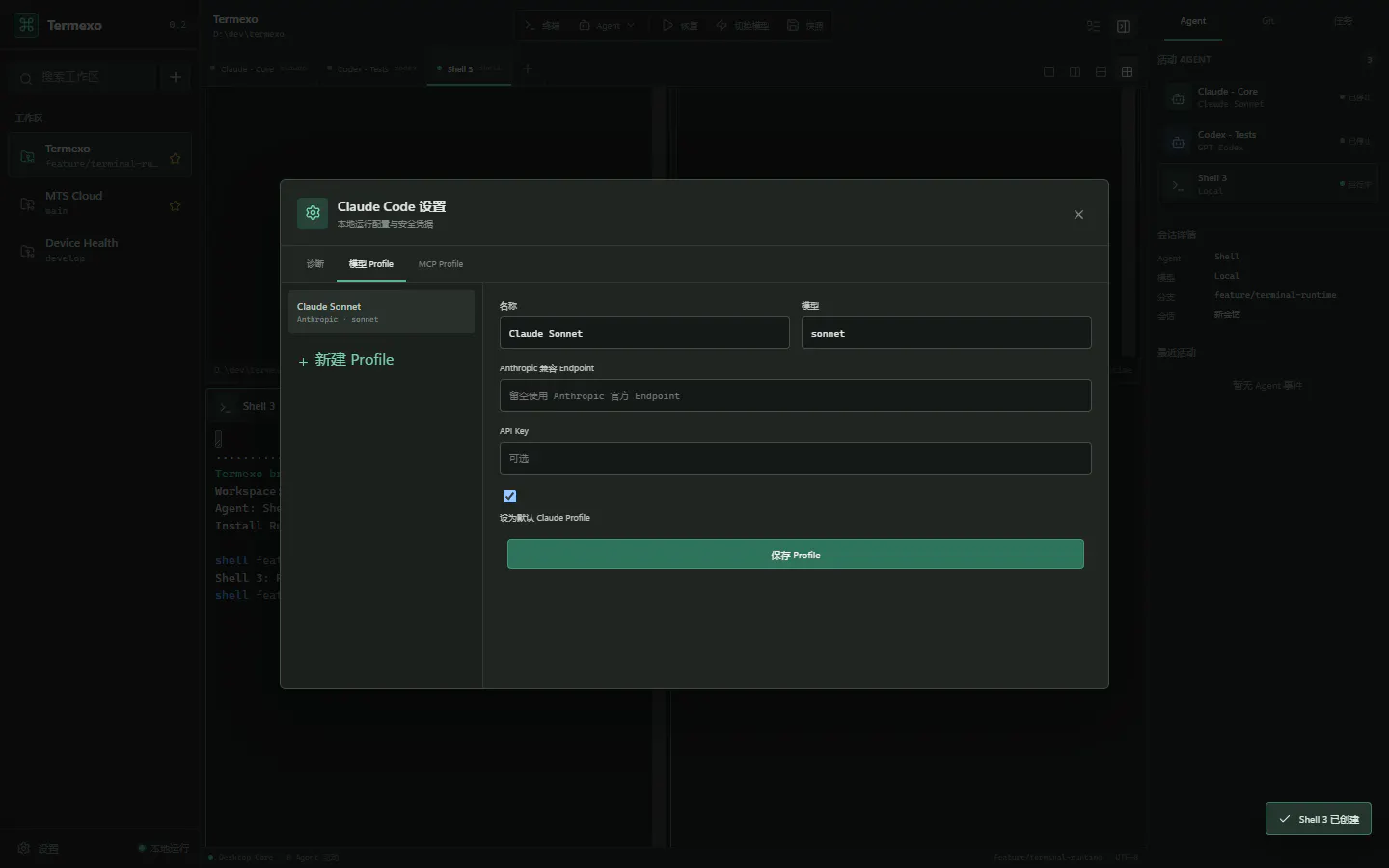Image resolution: width=1389 pixels, height=868 pixels.
Task: Click the Shell 3 已创建 toast notification
Action: click(1318, 819)
